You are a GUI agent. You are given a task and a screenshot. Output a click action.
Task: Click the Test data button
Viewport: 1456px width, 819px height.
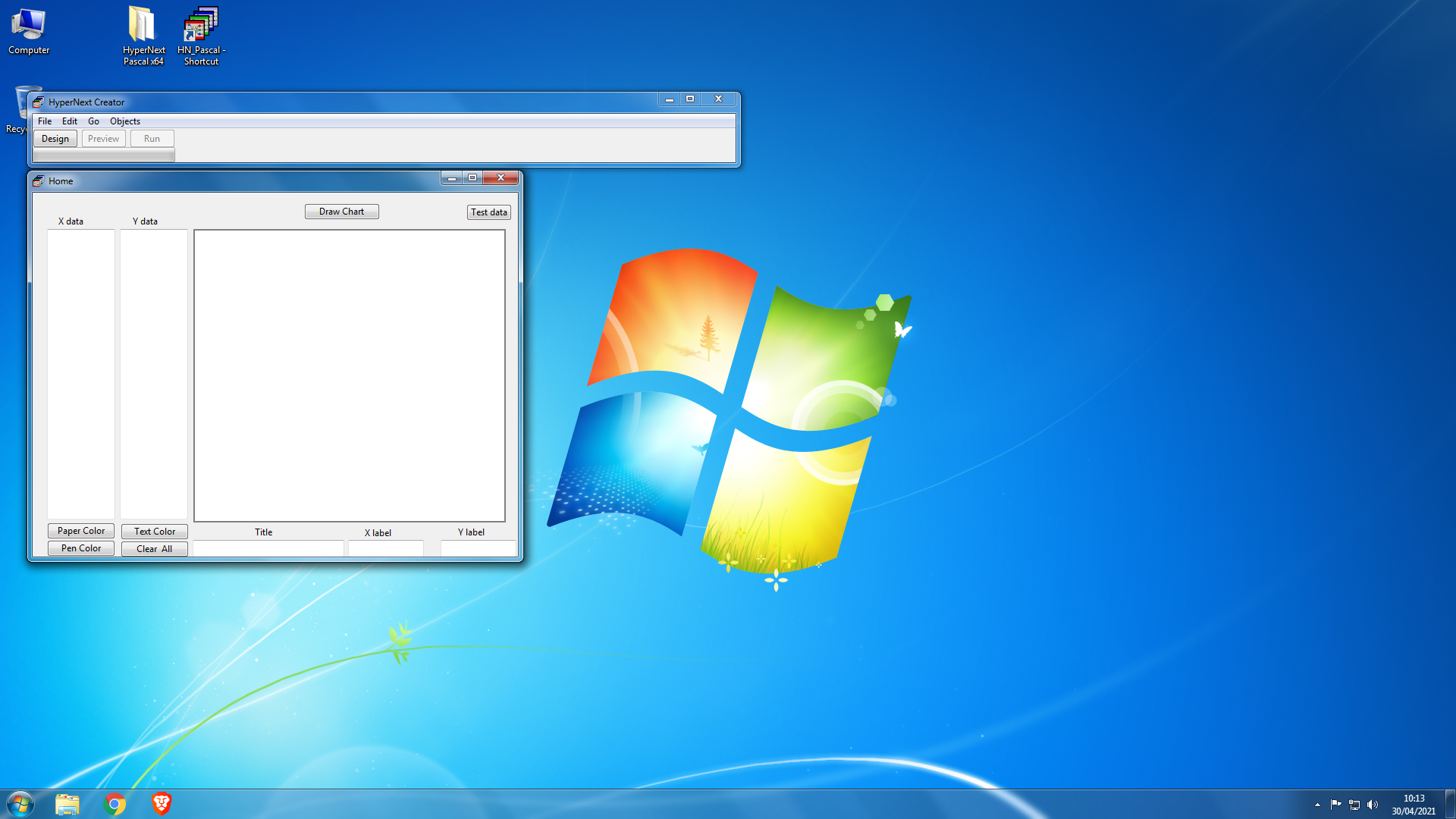[488, 212]
